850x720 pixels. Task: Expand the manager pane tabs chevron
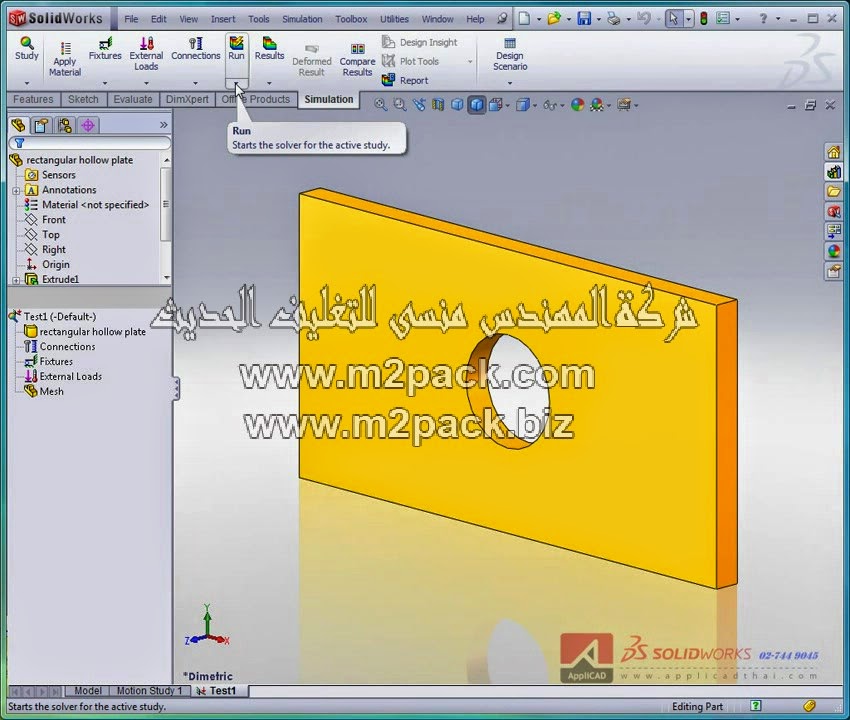[164, 125]
